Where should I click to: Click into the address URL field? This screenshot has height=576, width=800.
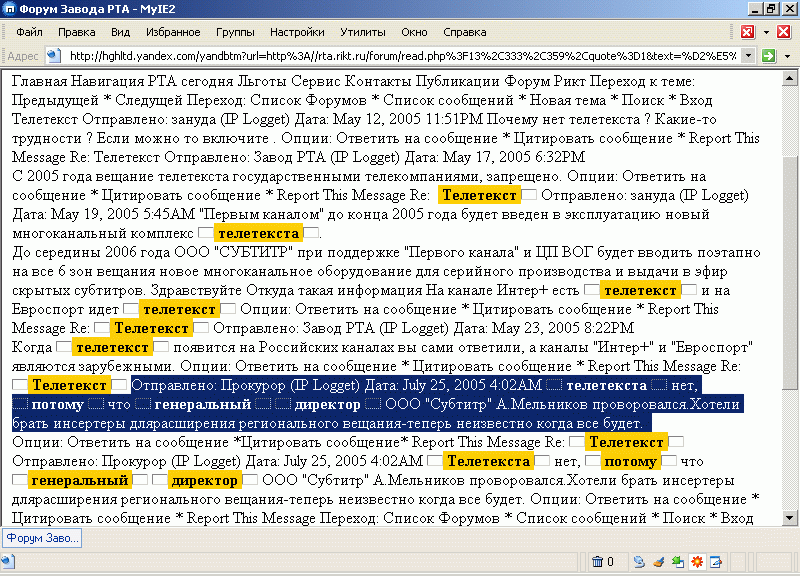pyautogui.click(x=402, y=56)
